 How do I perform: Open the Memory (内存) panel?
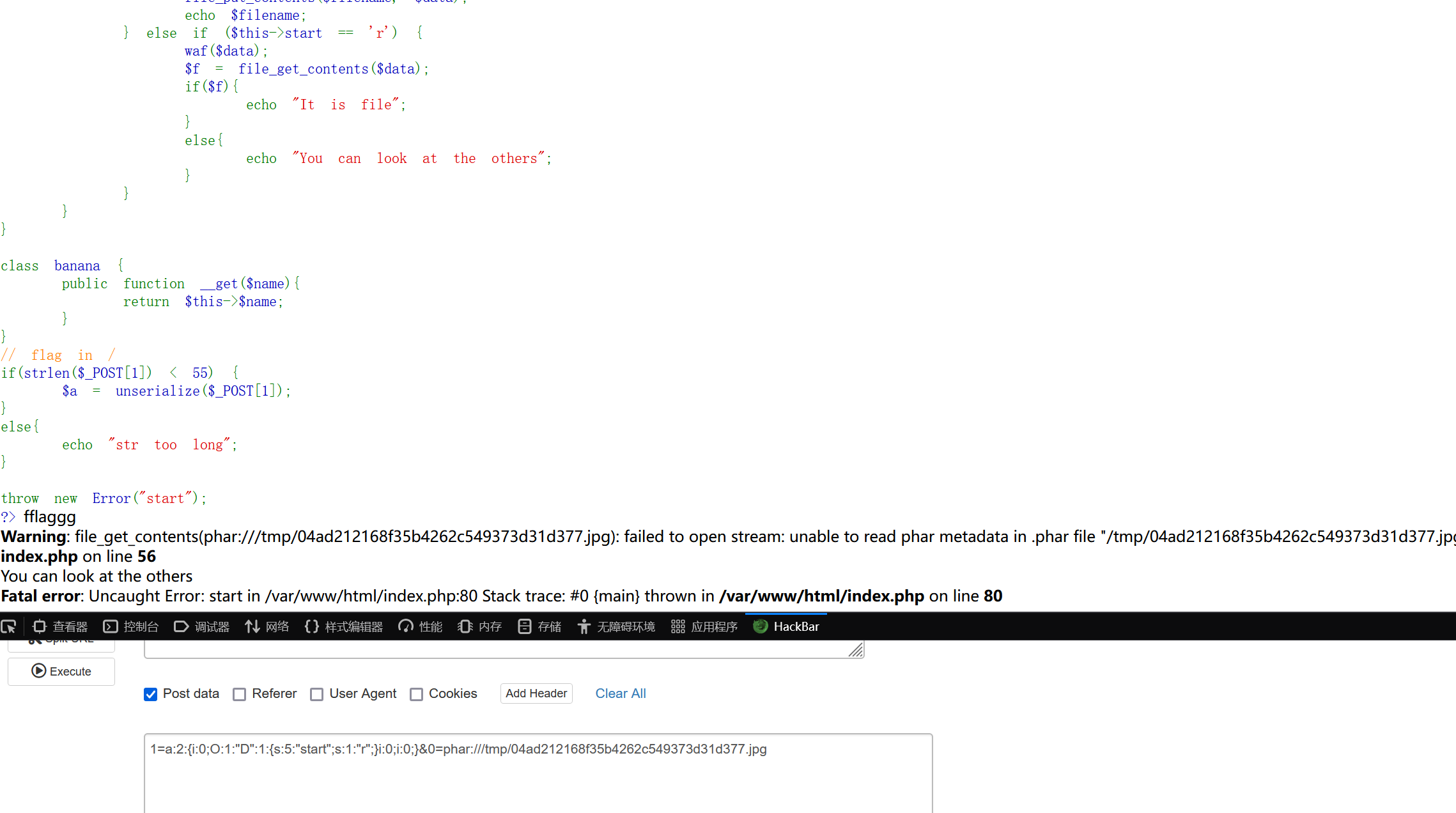[x=480, y=627]
